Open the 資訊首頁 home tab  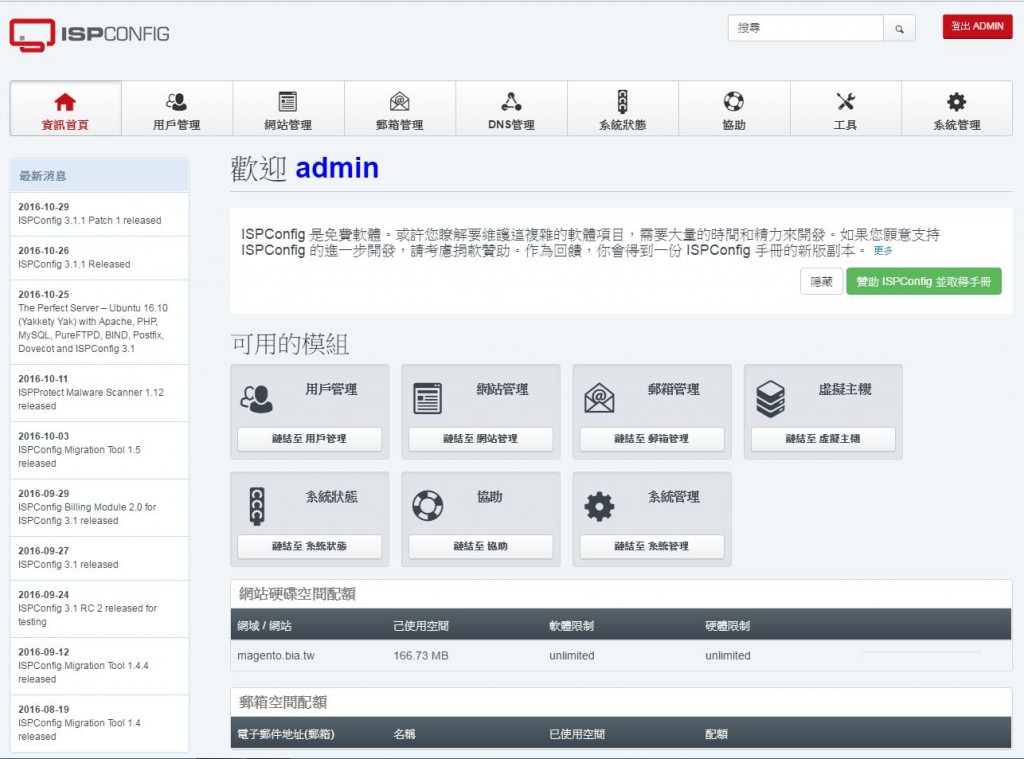(65, 109)
